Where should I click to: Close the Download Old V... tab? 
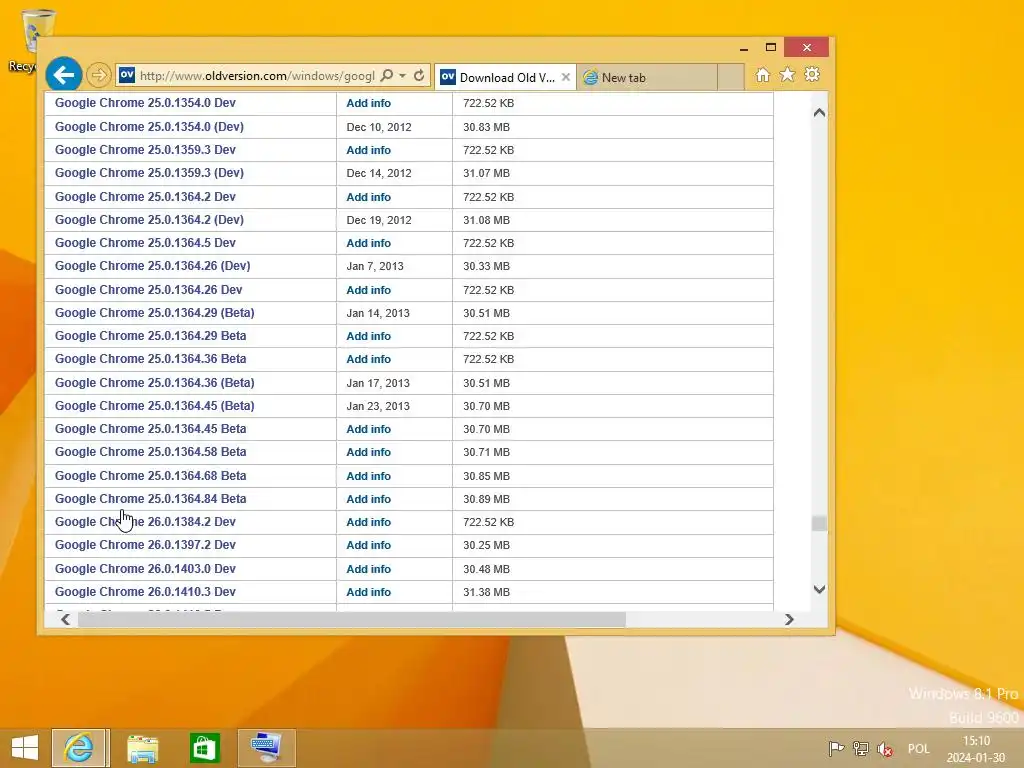[566, 77]
